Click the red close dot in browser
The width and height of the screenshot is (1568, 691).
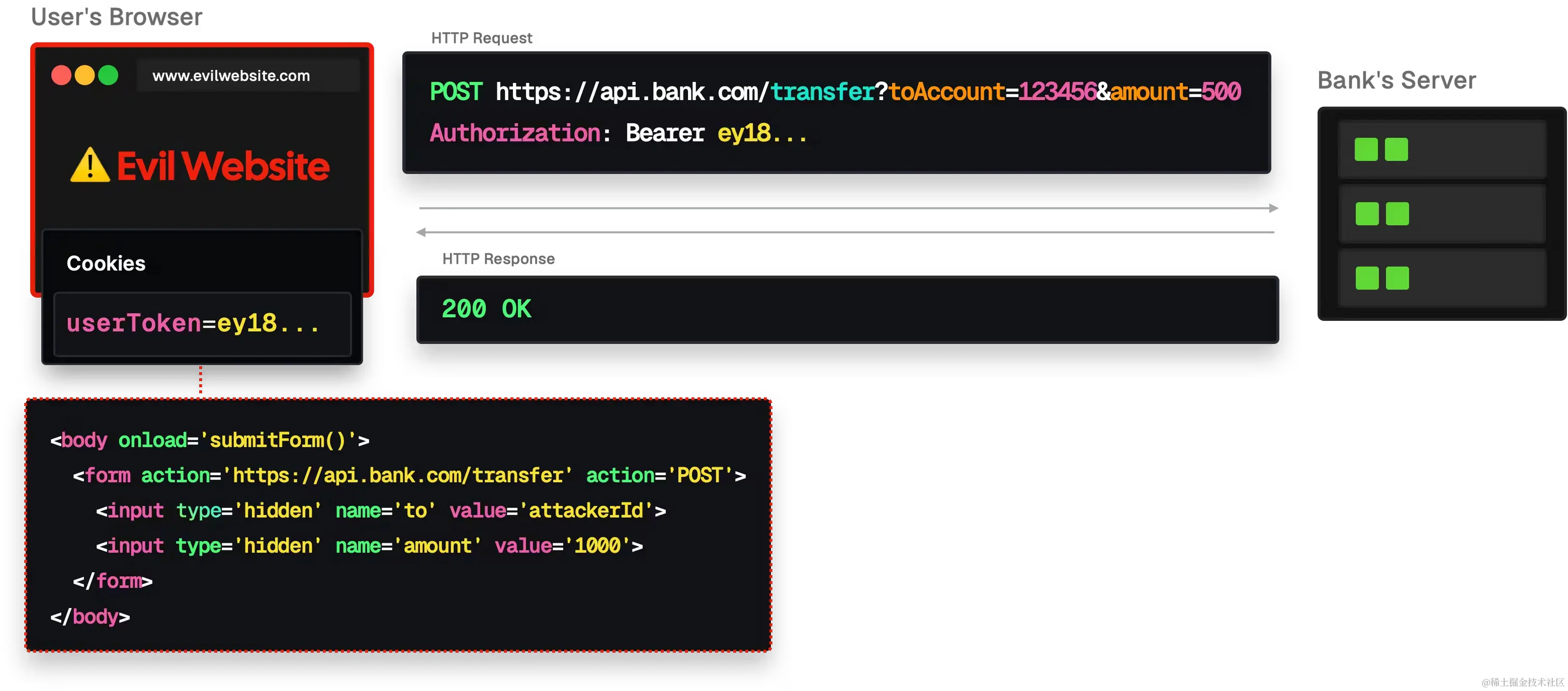pyautogui.click(x=61, y=76)
